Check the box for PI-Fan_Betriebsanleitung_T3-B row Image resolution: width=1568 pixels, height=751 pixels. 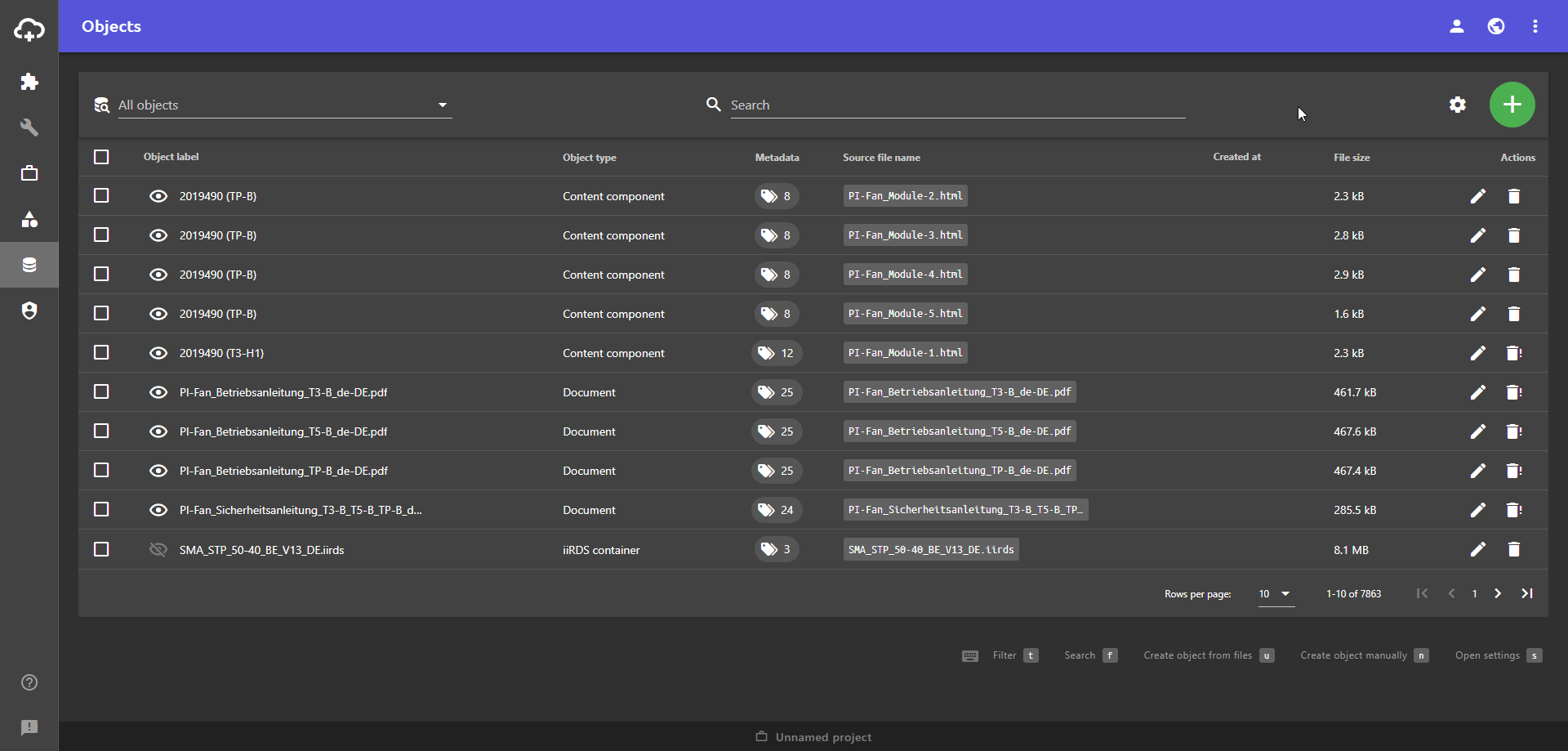tap(101, 392)
